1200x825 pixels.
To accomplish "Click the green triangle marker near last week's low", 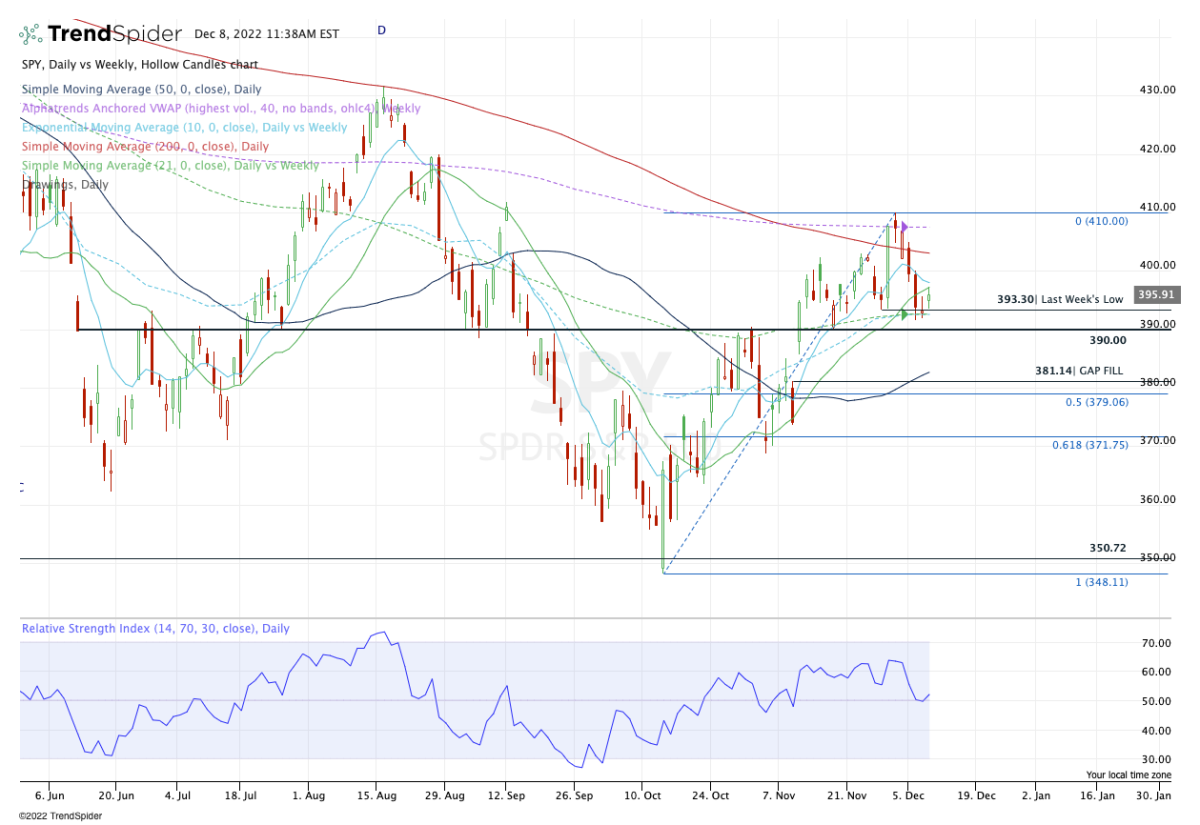I will 905,314.
